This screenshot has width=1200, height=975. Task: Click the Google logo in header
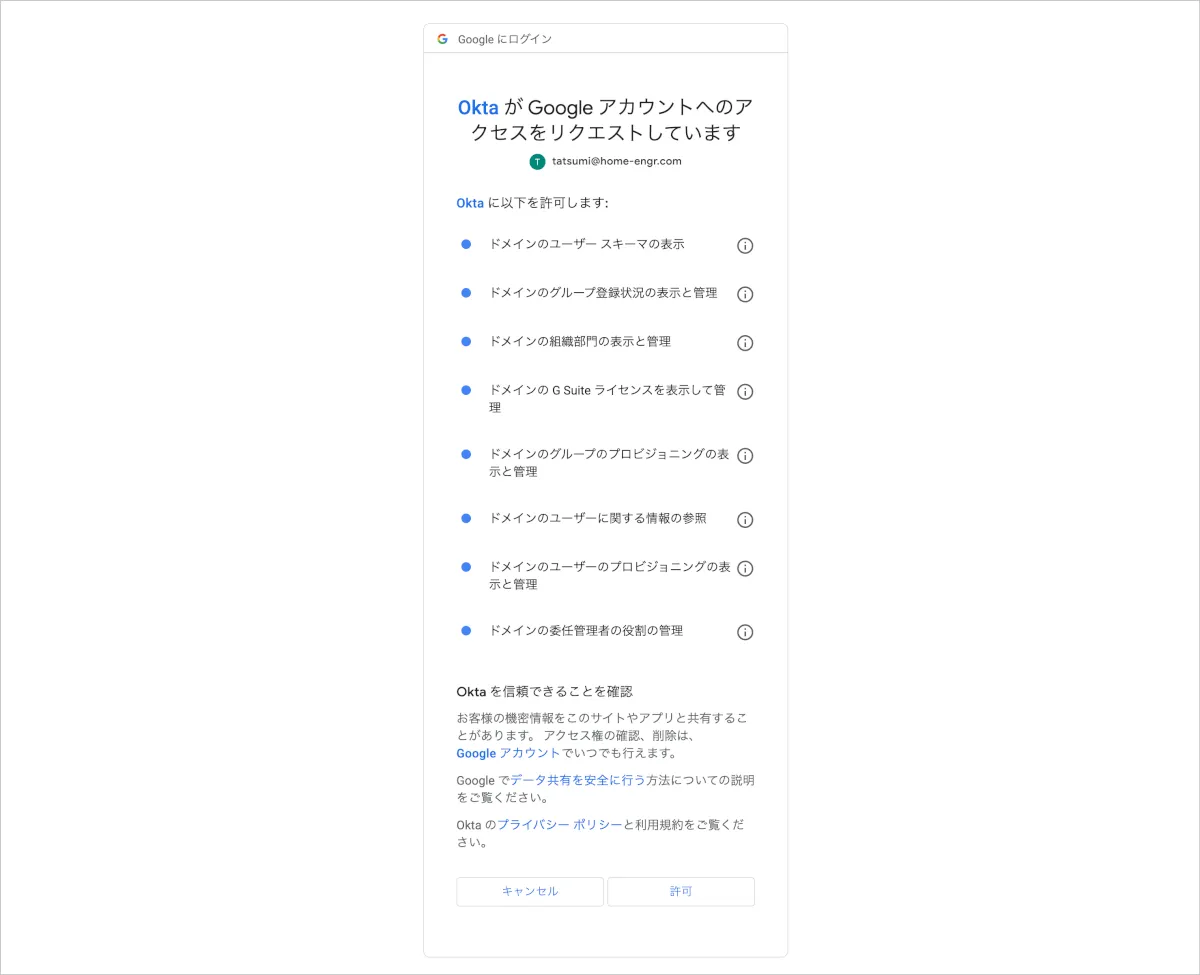tap(442, 39)
